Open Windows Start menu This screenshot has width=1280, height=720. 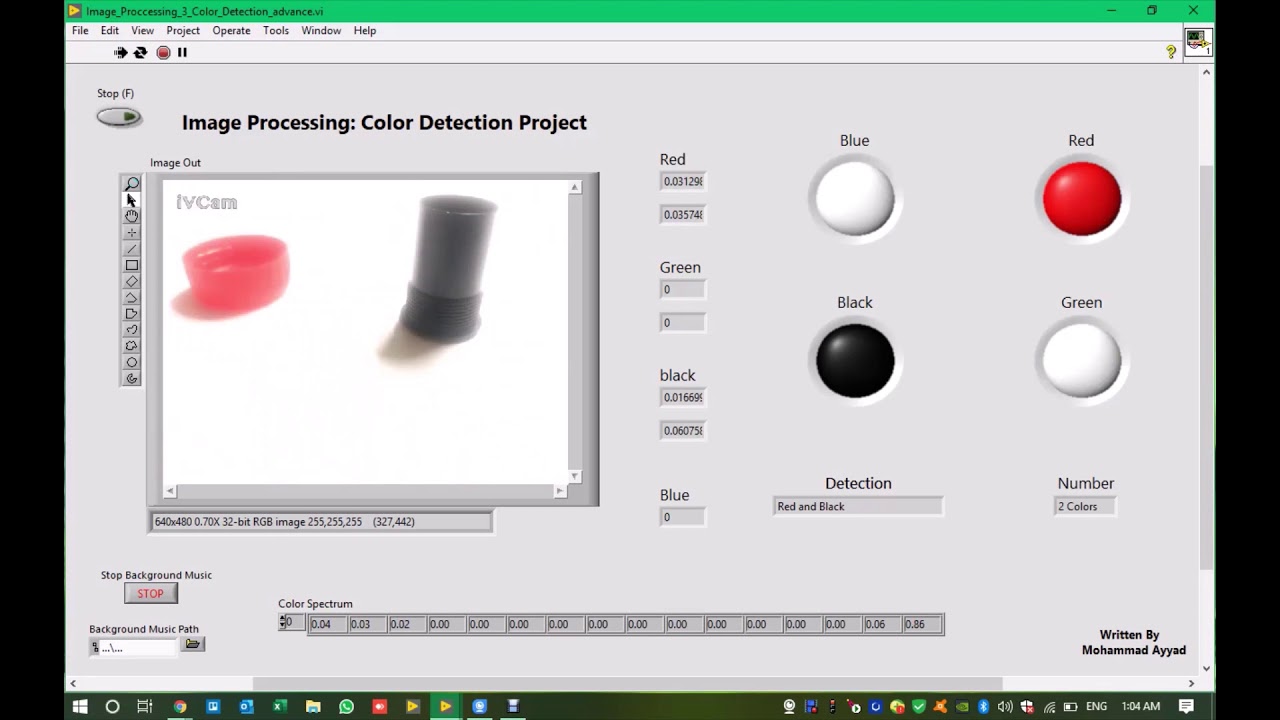[80, 706]
